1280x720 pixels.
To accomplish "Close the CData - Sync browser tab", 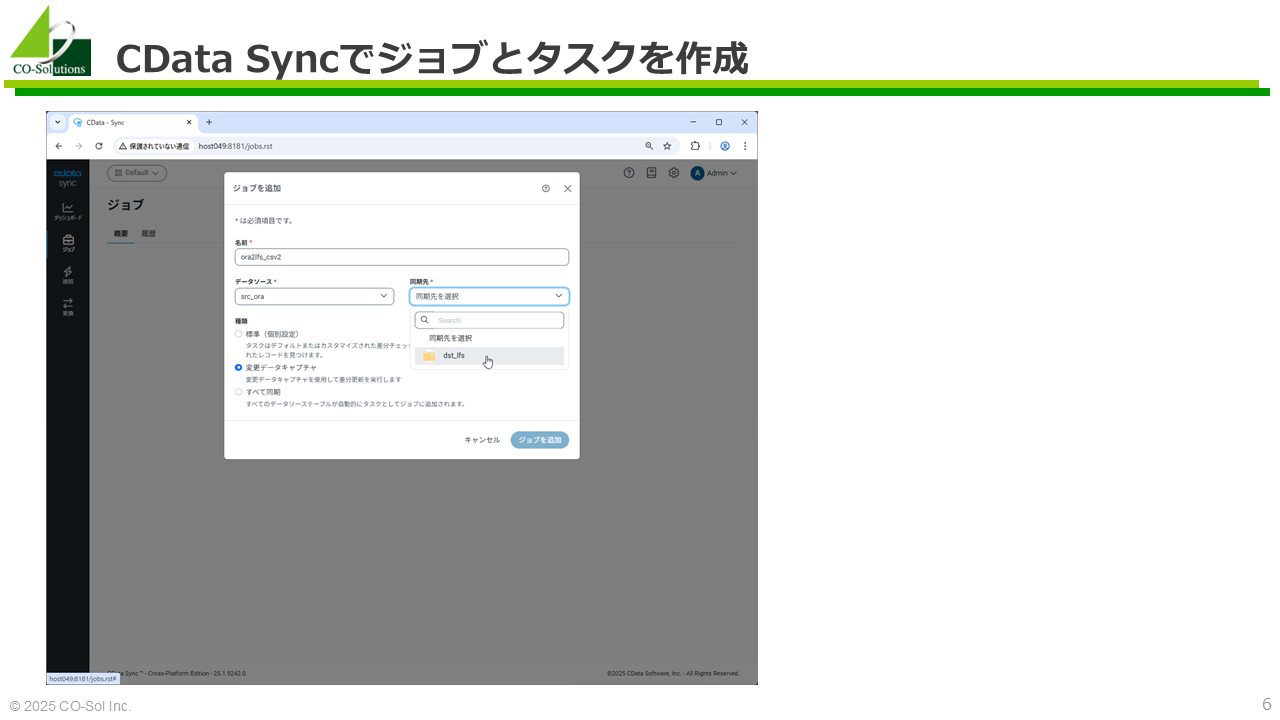I will [189, 122].
